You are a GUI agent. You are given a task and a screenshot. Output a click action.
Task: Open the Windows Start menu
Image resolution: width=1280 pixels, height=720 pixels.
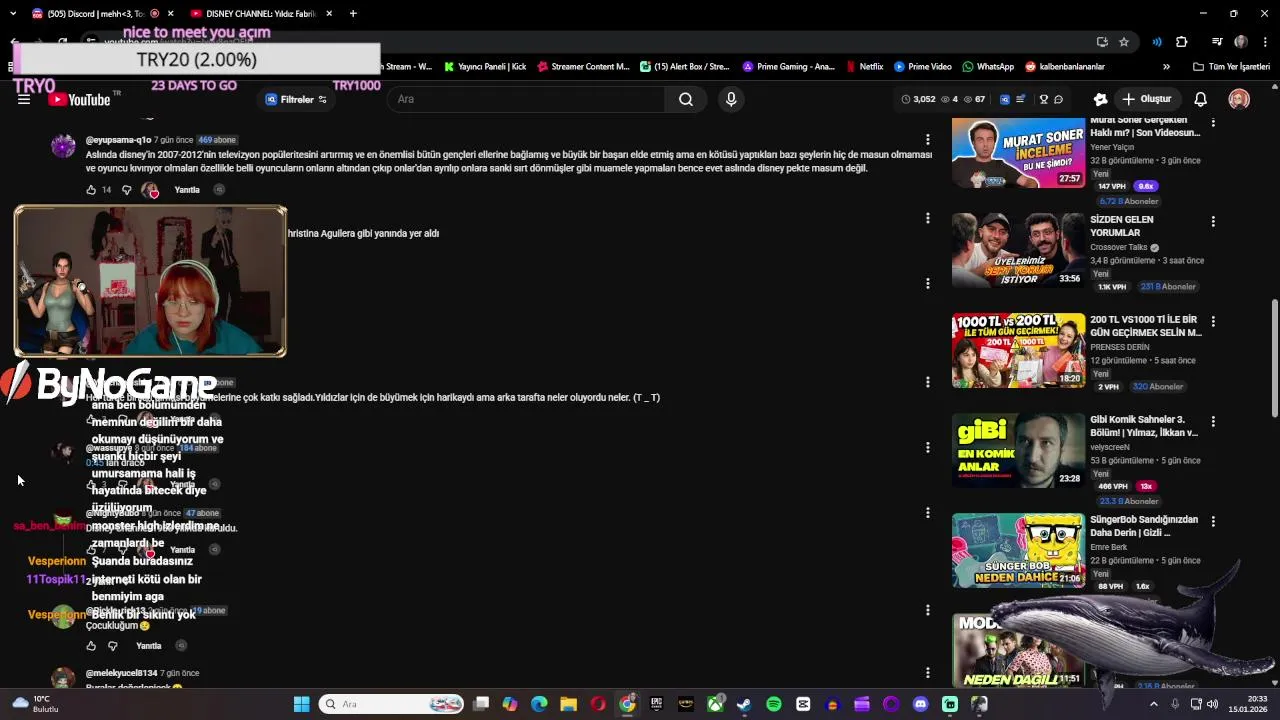(301, 704)
